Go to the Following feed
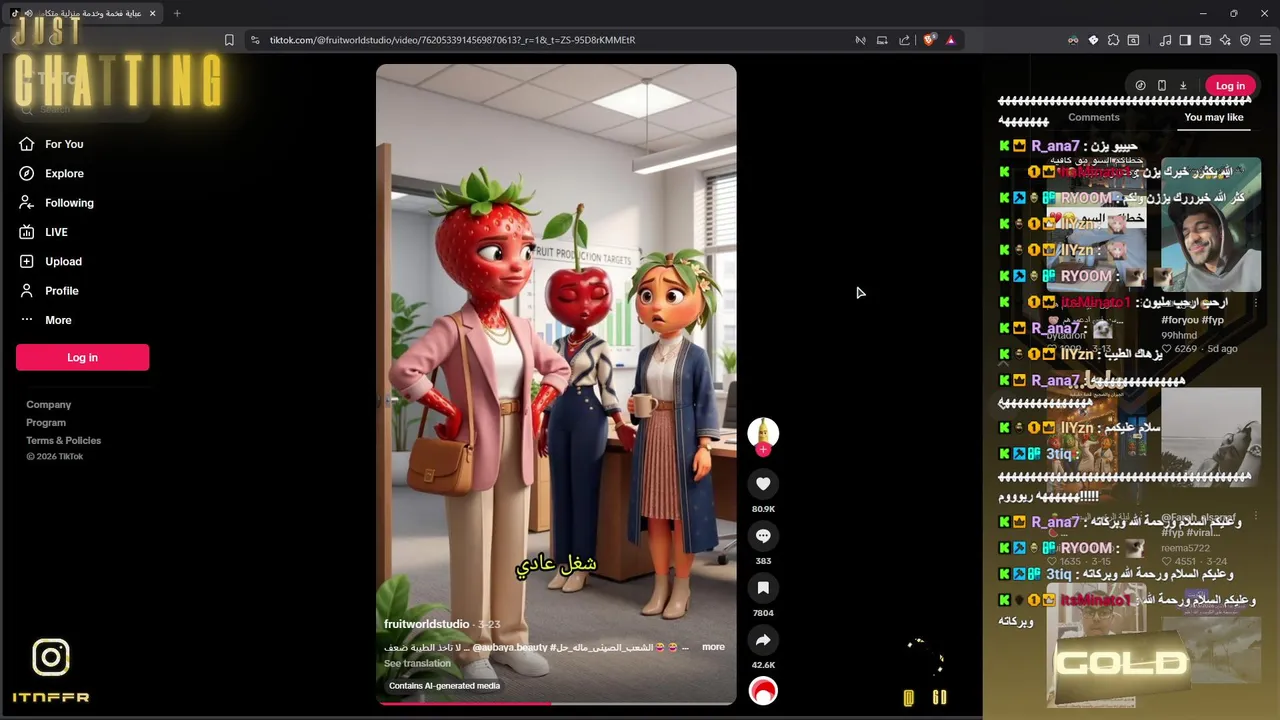1280x720 pixels. point(69,203)
